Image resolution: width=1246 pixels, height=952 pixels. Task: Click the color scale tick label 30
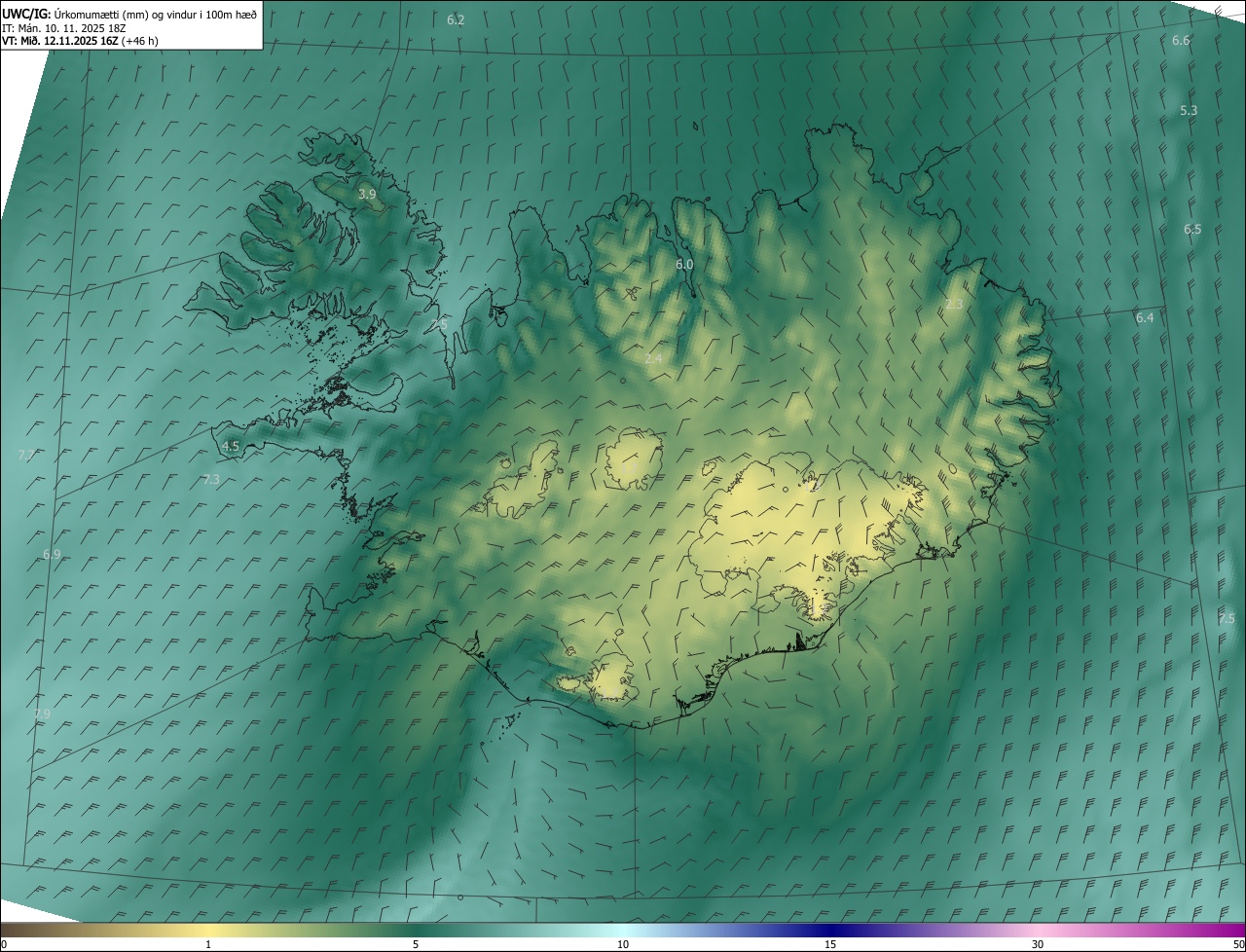tap(1038, 945)
